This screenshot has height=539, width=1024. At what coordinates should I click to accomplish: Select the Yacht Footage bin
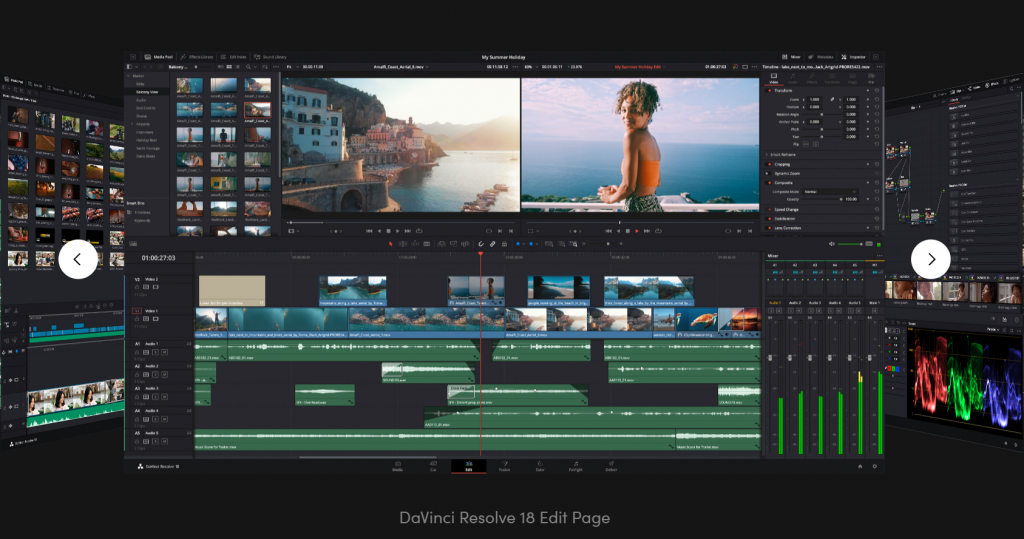coord(148,148)
